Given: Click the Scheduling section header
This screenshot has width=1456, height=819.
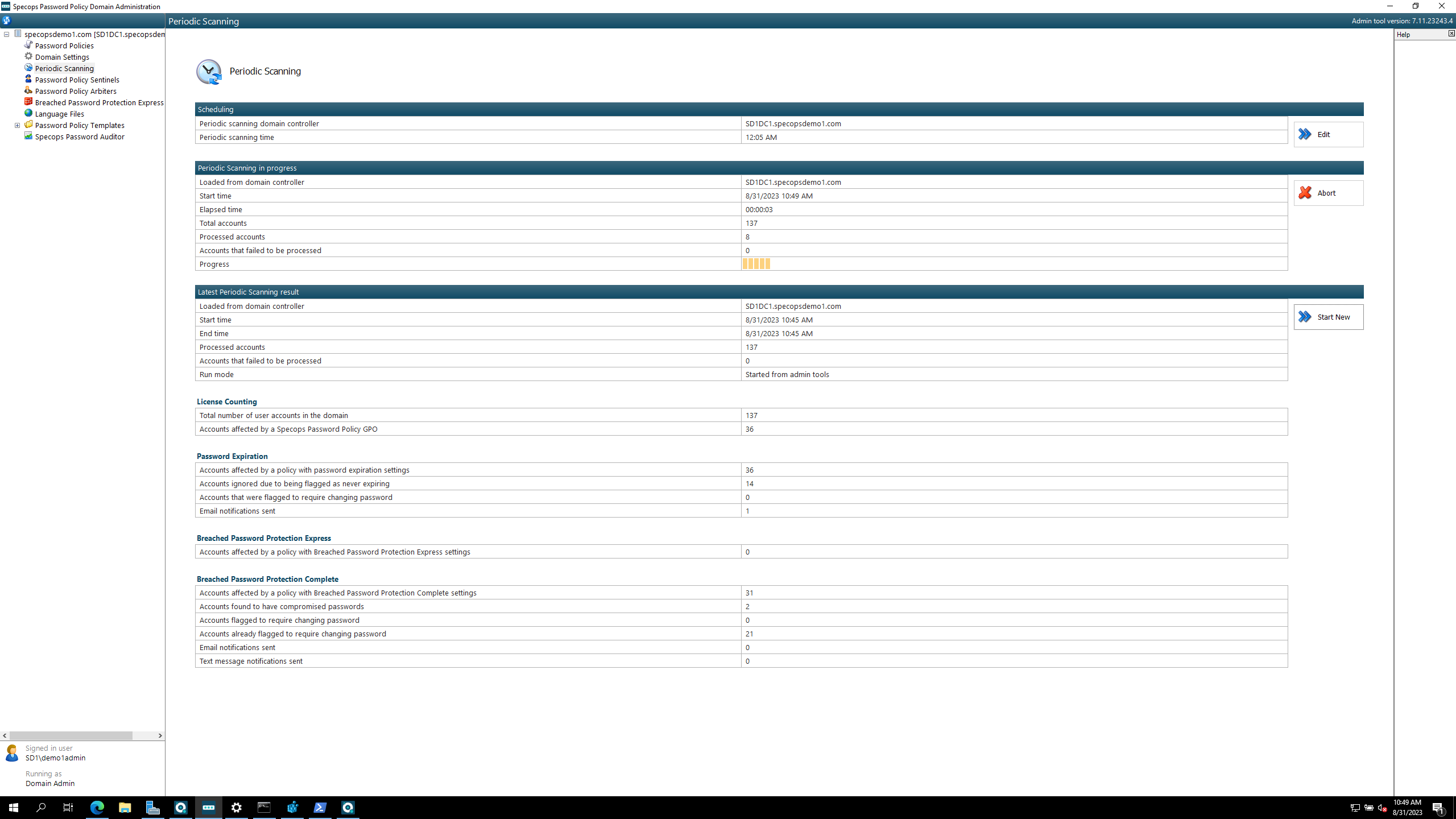Looking at the screenshot, I should click(779, 109).
